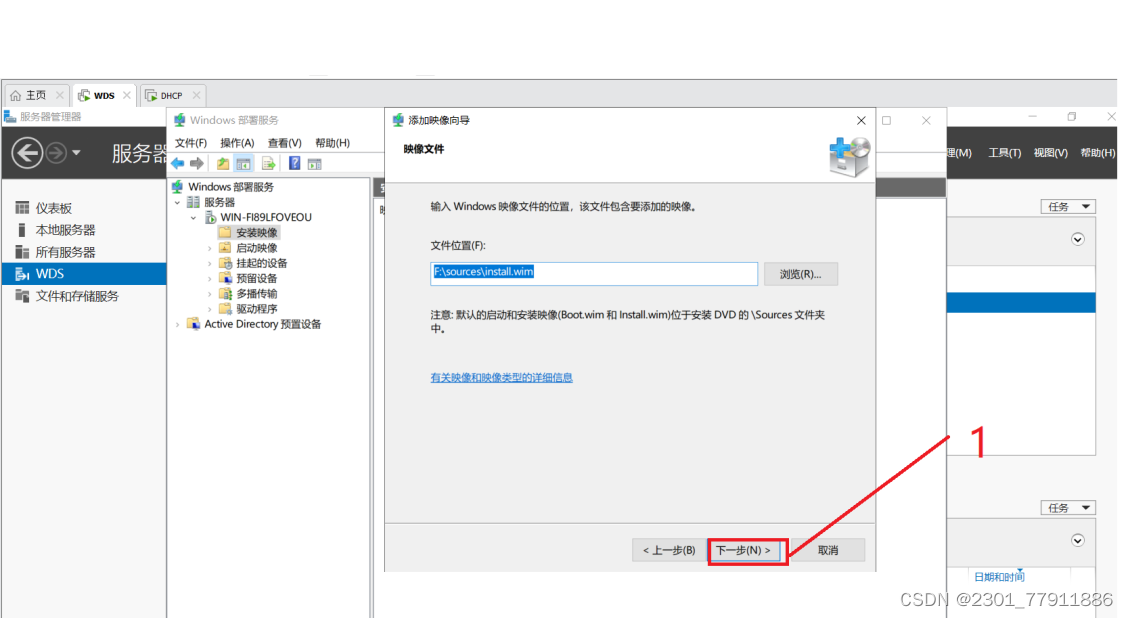Click the file location input showing F:\sources\install.wim
The height and width of the screenshot is (618, 1128).
click(x=594, y=273)
